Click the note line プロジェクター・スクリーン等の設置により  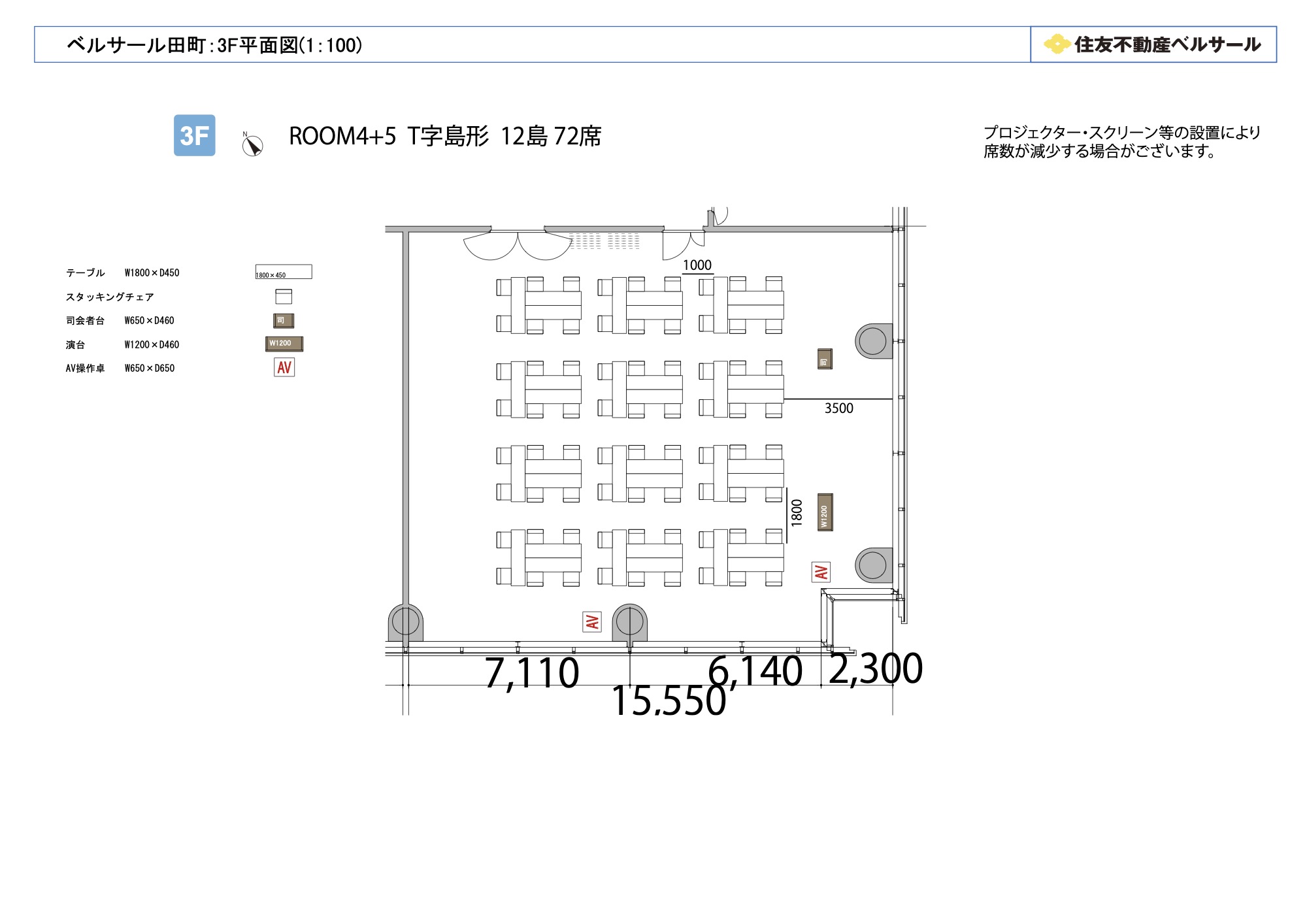[x=1122, y=133]
